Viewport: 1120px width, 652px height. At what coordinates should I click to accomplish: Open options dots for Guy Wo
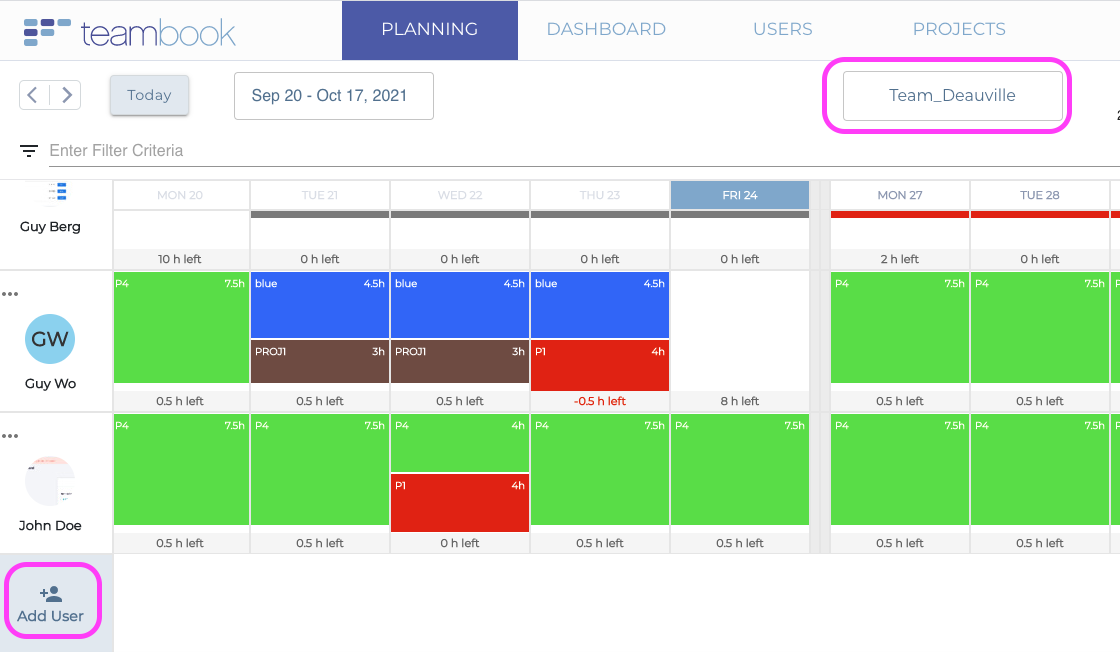point(10,294)
